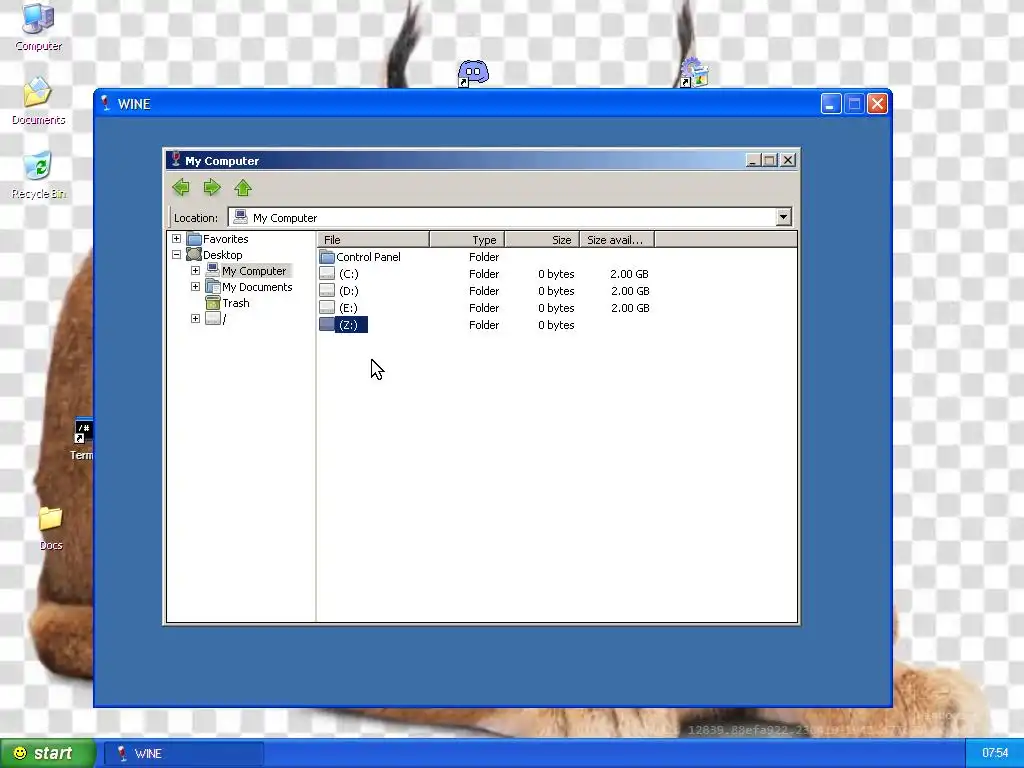Screen dimensions: 1024x768
Task: Click the Trash icon in the tree
Action: (212, 303)
